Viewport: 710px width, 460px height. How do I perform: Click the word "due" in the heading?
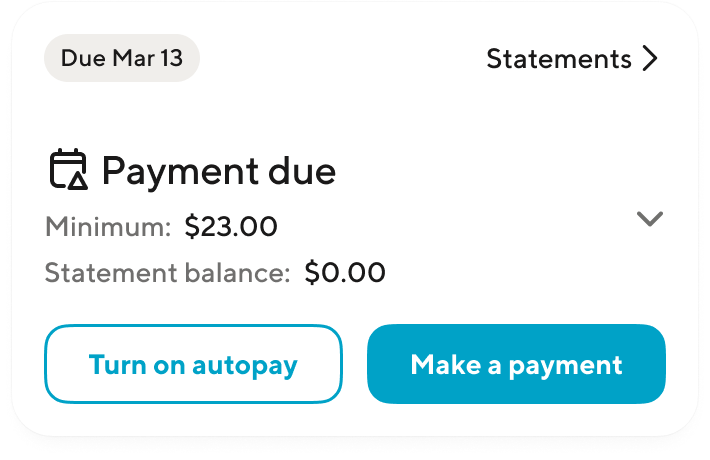coord(300,172)
